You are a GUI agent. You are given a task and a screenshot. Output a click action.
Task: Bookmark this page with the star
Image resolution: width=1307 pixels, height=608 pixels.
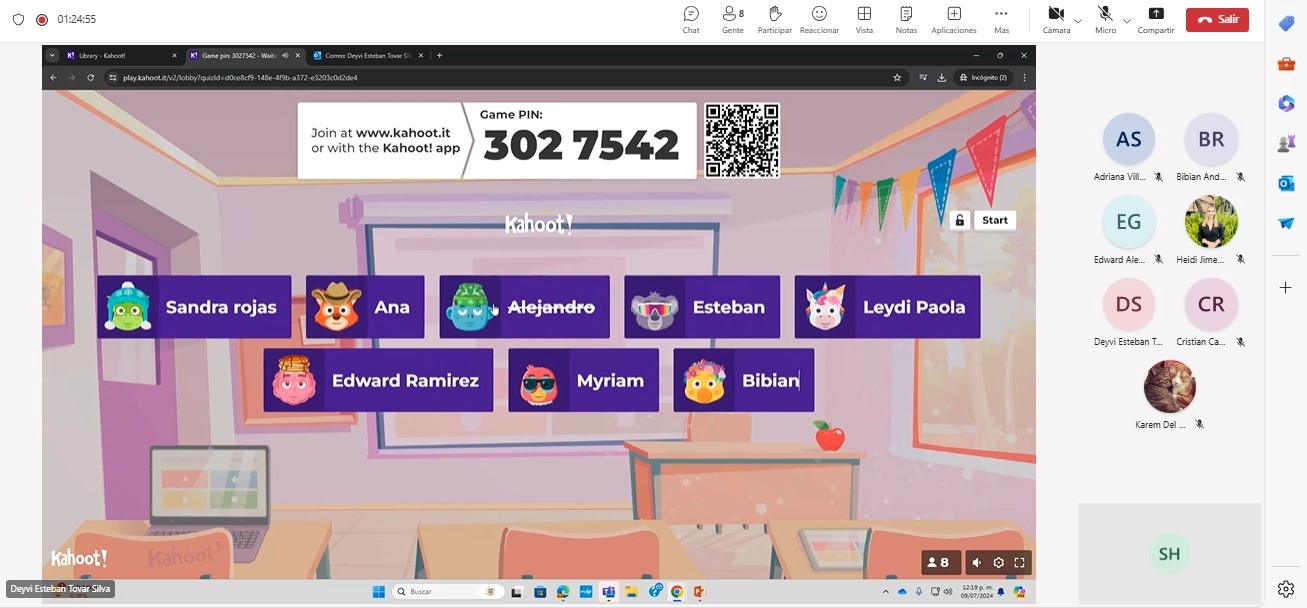coord(897,77)
